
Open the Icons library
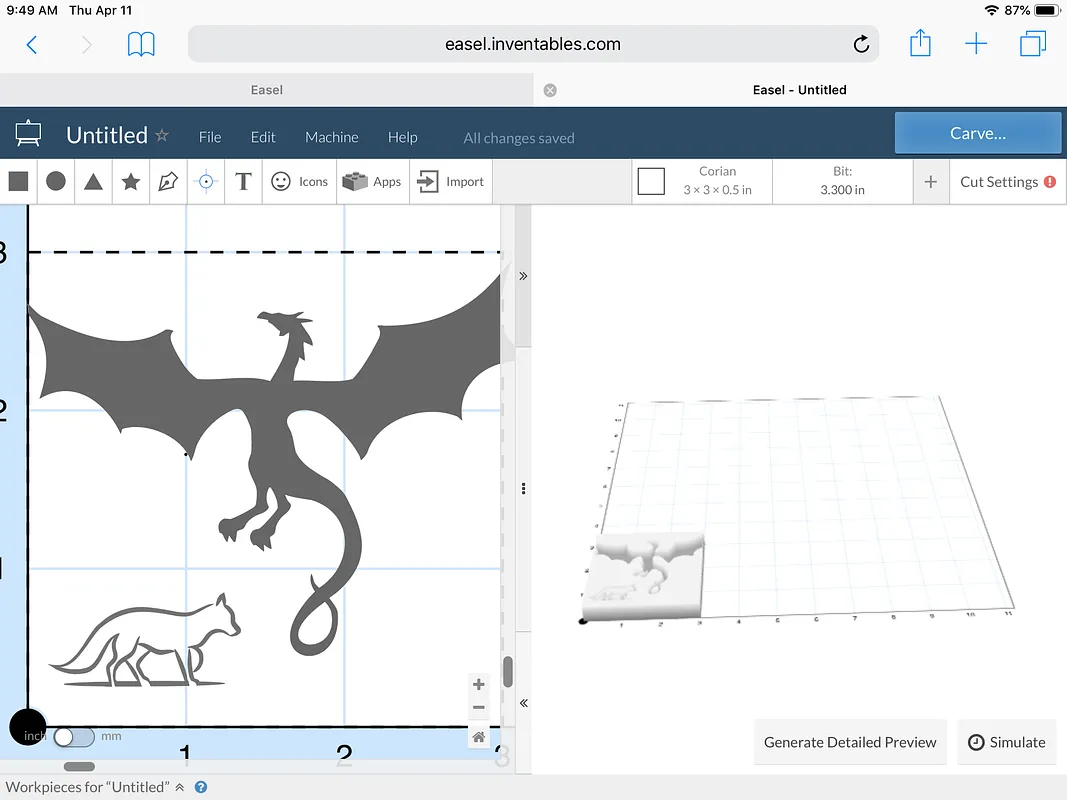[x=299, y=182]
